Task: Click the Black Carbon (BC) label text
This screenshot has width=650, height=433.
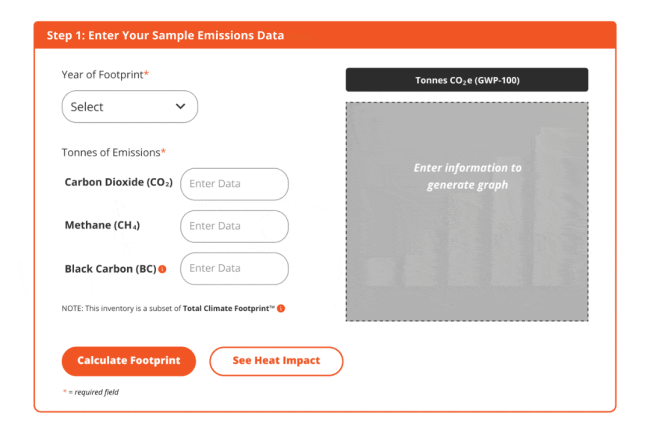Action: pos(109,269)
